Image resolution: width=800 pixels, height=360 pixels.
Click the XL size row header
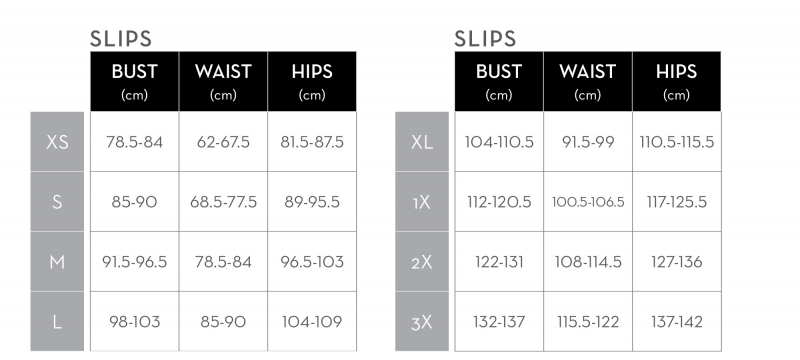coord(422,142)
